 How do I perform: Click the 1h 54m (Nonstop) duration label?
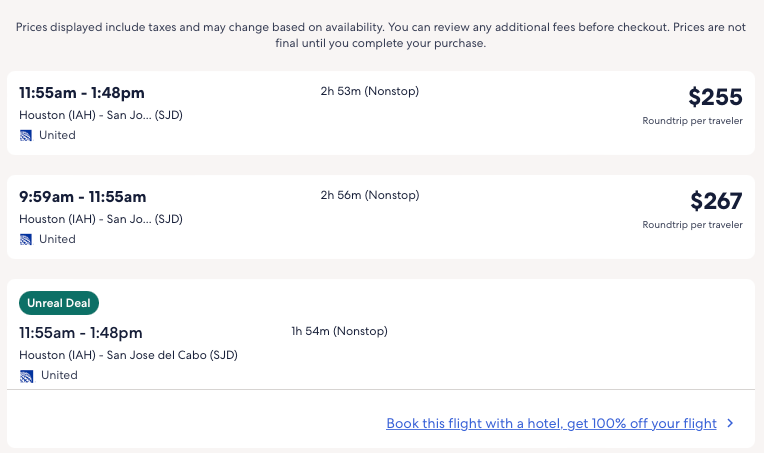click(x=339, y=331)
